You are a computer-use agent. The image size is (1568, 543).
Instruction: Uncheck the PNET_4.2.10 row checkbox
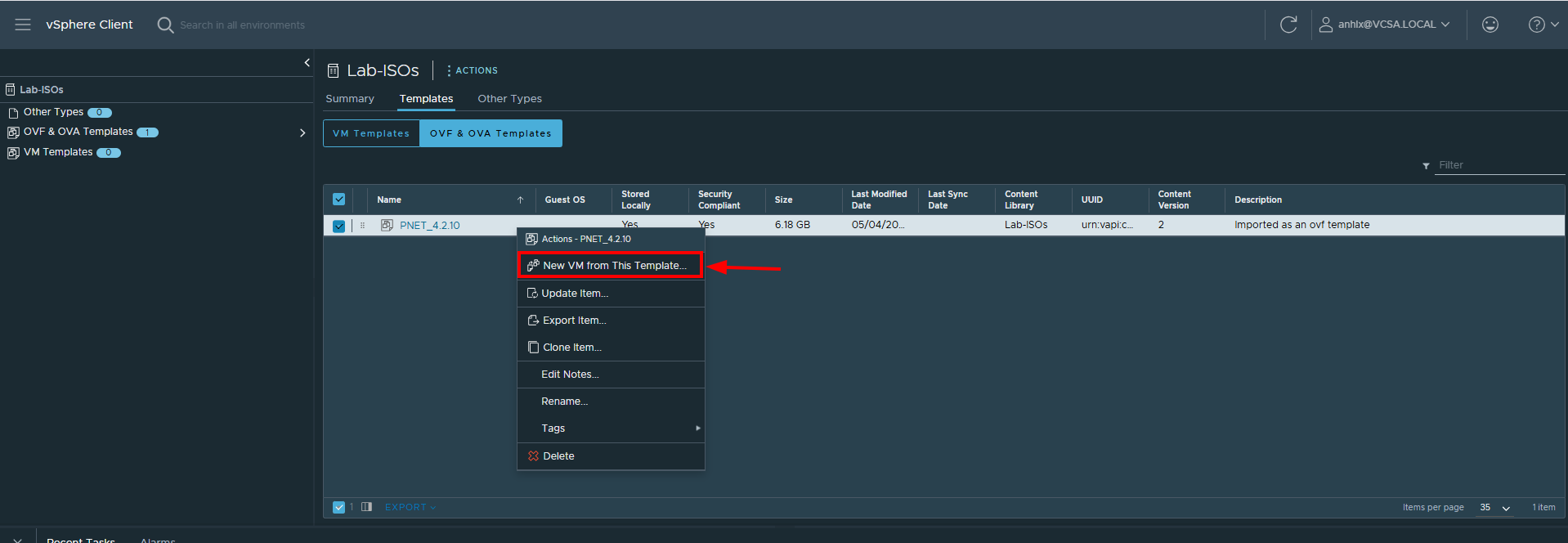point(338,226)
